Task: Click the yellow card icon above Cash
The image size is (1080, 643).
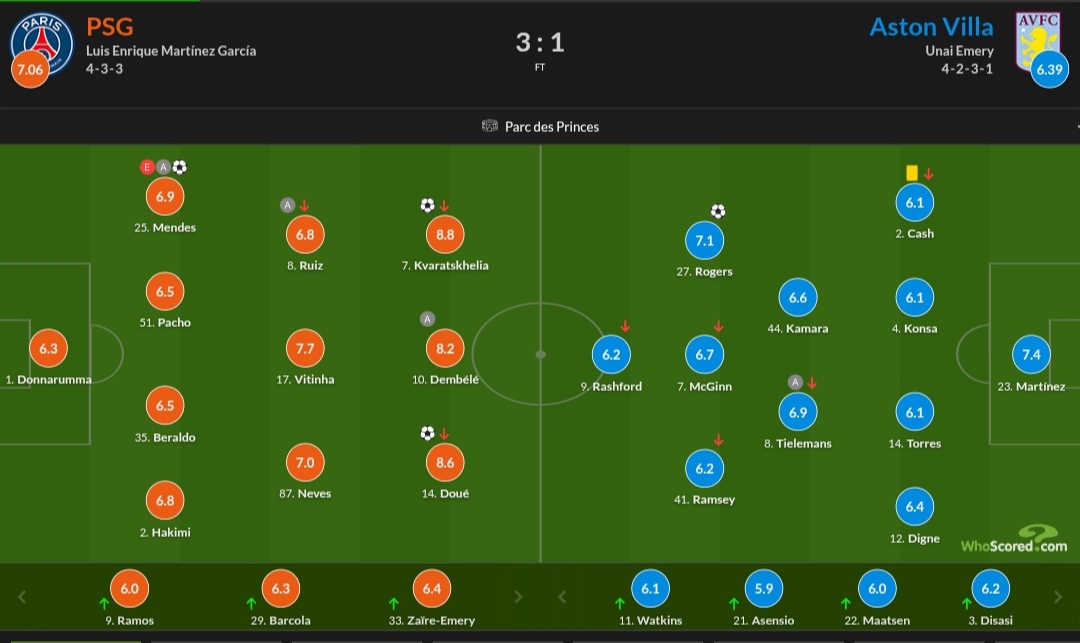Action: [x=912, y=173]
